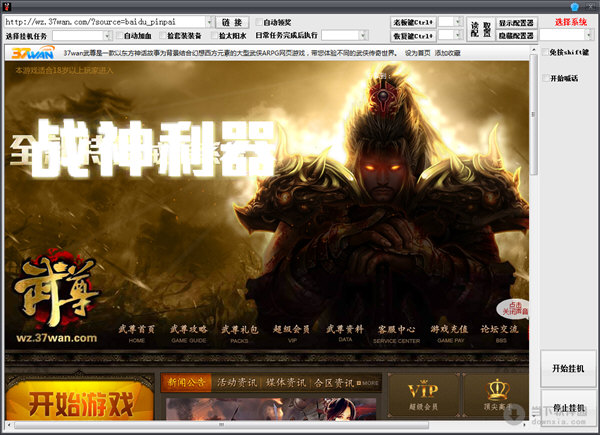The height and width of the screenshot is (435, 600).
Task: Click the scroll-up arrow of the webpage
Action: click(533, 50)
